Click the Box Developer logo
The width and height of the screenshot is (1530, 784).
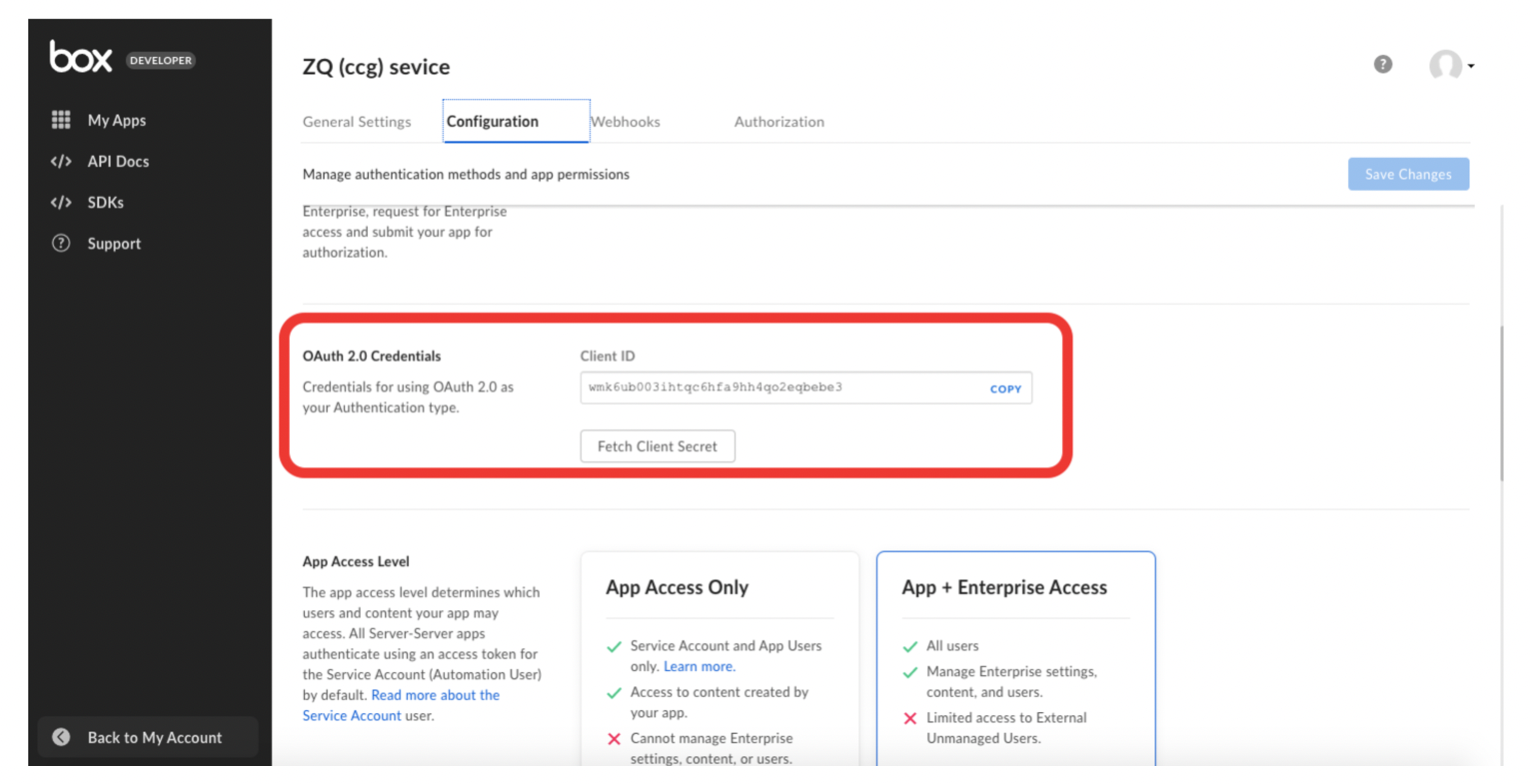(x=121, y=58)
